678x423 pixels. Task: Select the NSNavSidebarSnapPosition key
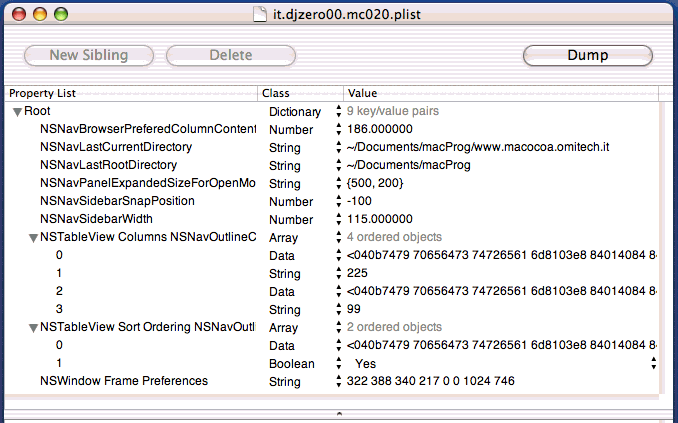click(117, 202)
